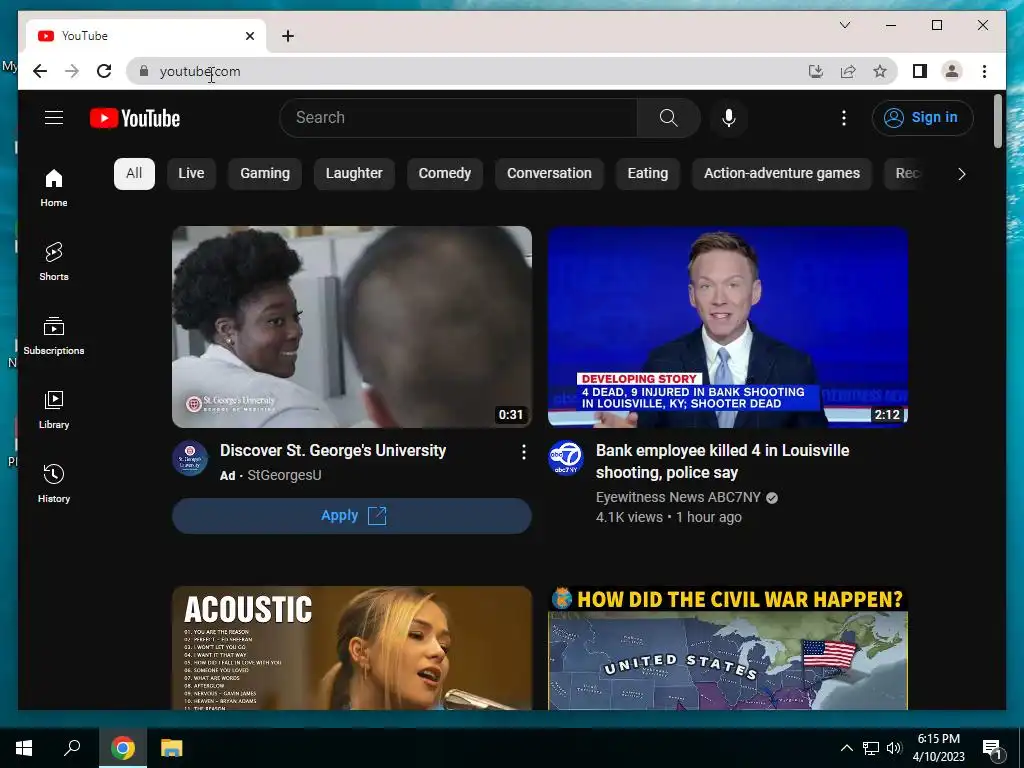Select the Laughter filter chip

(x=354, y=174)
